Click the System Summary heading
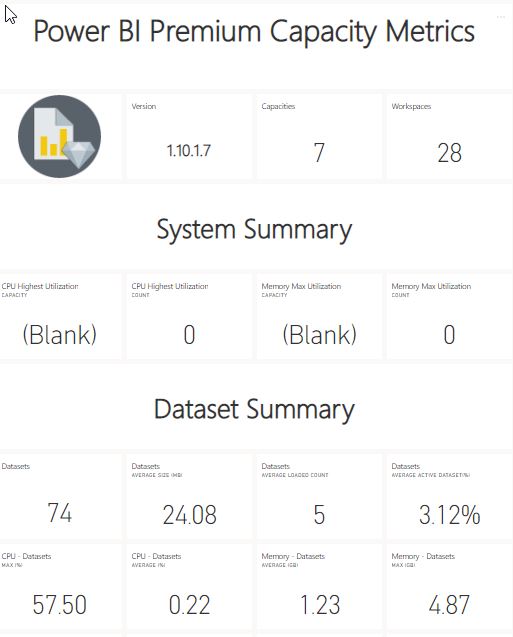This screenshot has width=513, height=637. [x=254, y=230]
